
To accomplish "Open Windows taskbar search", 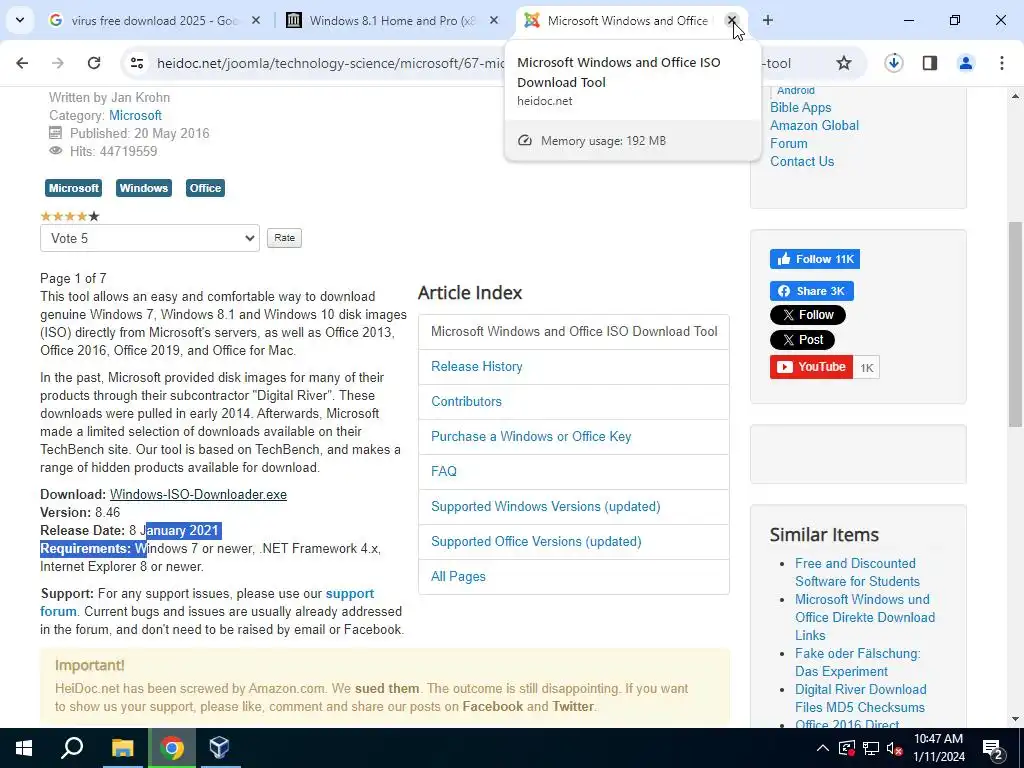I will 72,748.
